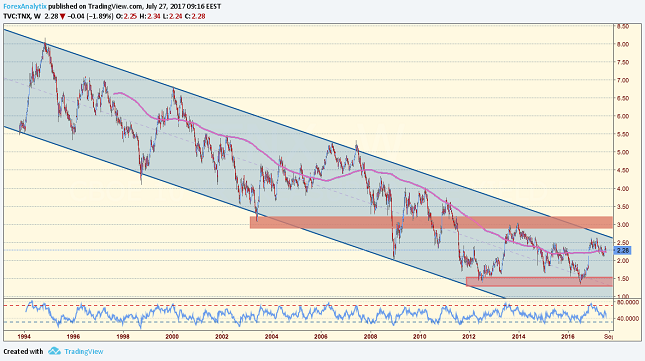
Task: Click the TVC:TNX symbol label
Action: pyautogui.click(x=17, y=16)
